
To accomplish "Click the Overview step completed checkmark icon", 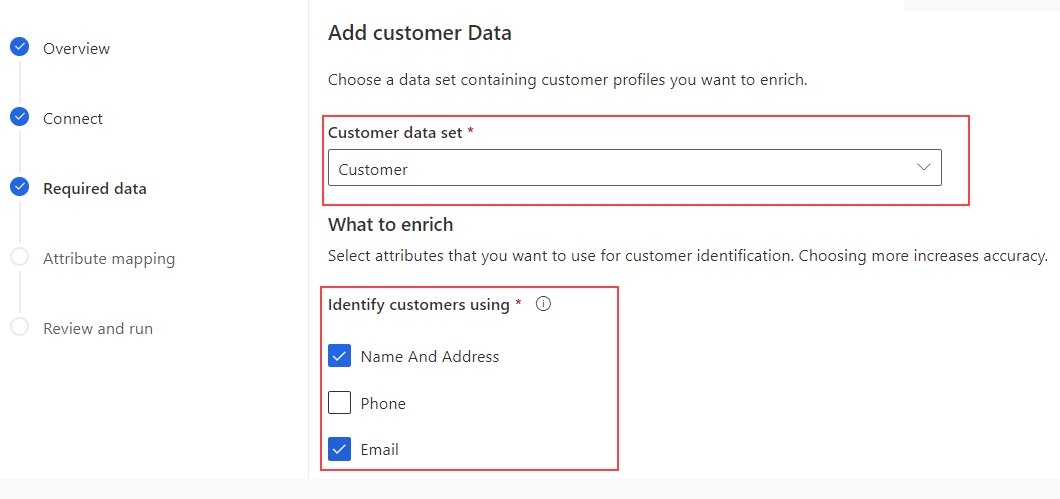I will pyautogui.click(x=19, y=47).
